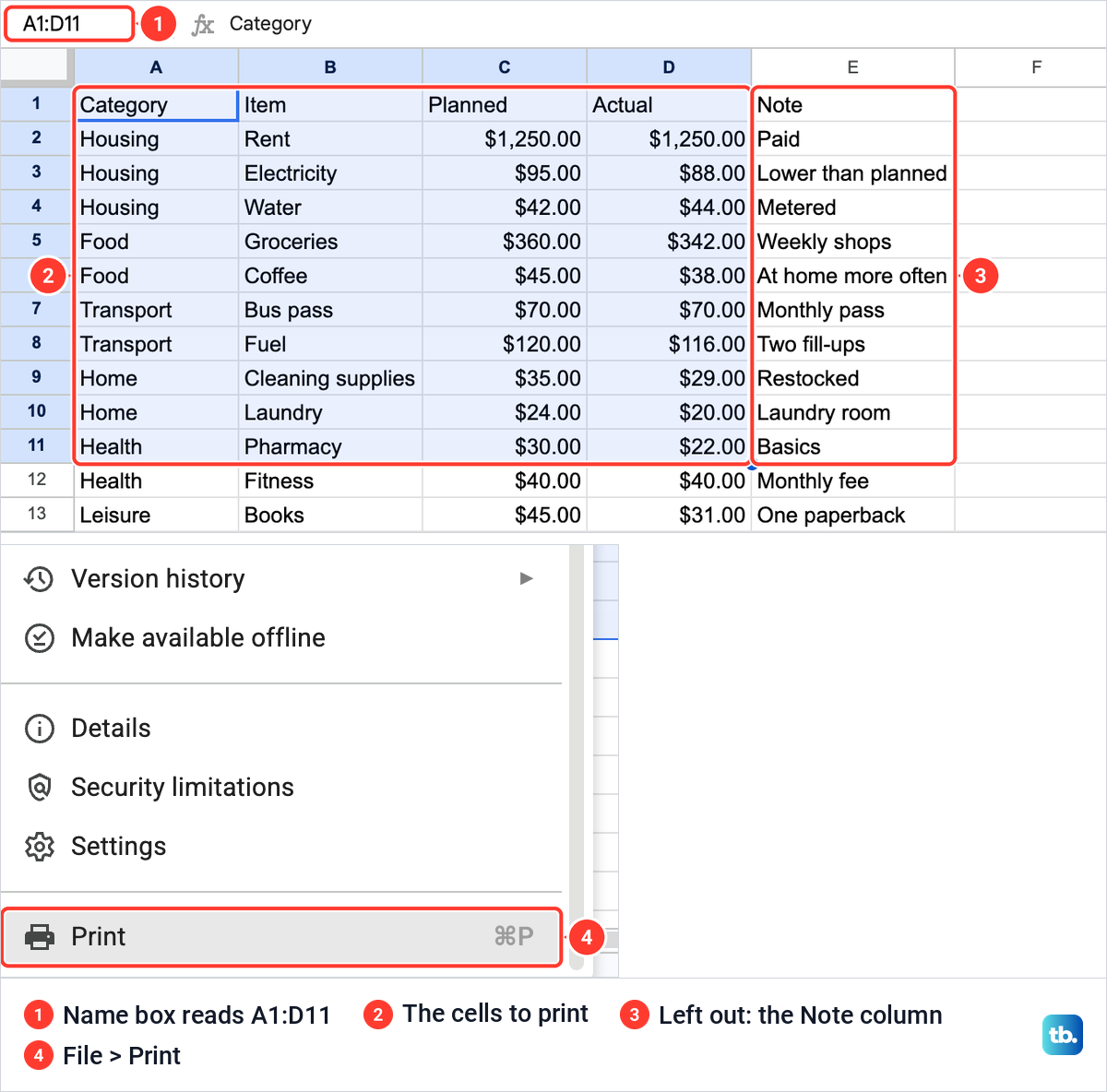Choose Print in the File menu
The image size is (1107, 1092).
[281, 937]
